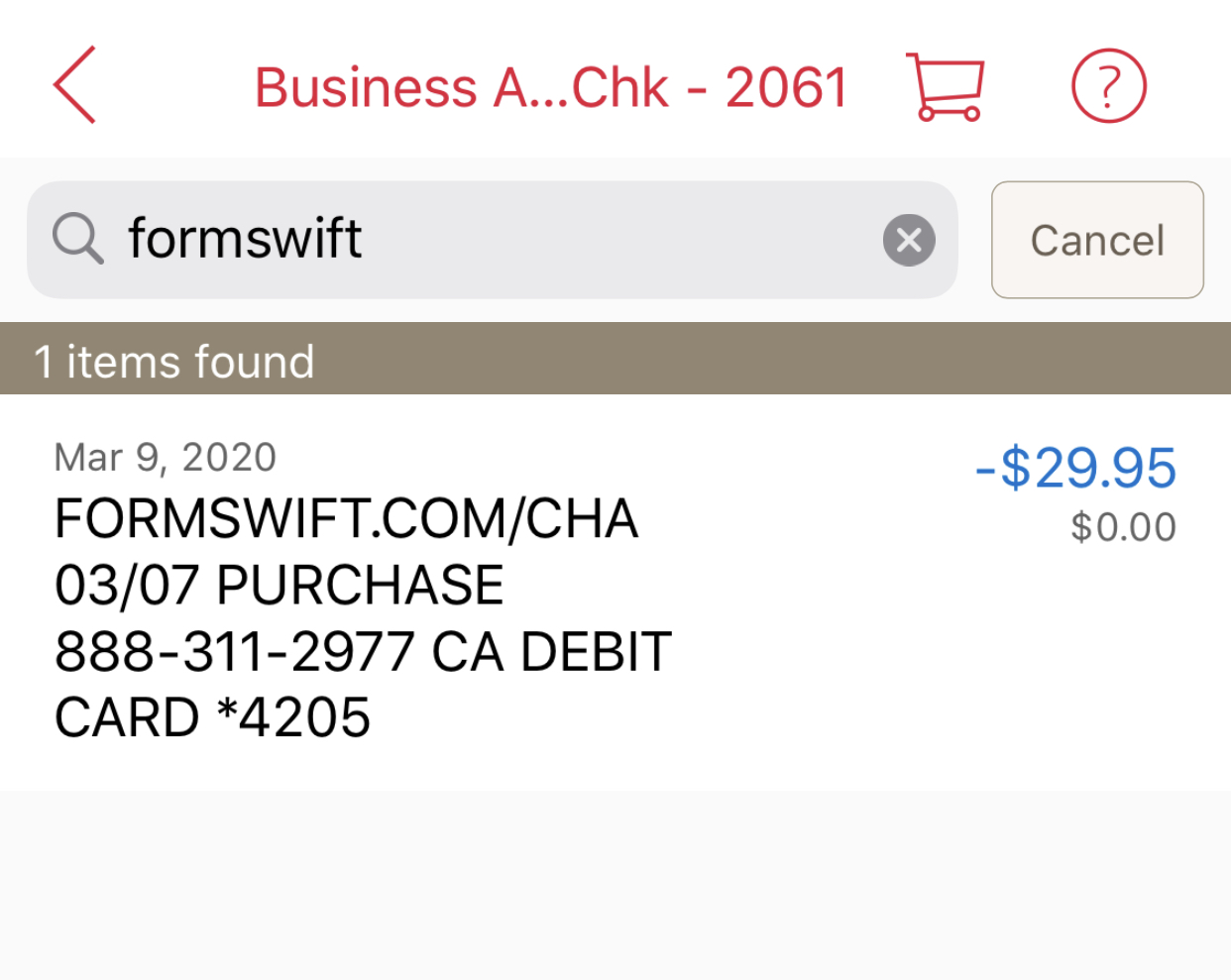
Task: Click the "1 items found" banner
Action: tap(174, 361)
